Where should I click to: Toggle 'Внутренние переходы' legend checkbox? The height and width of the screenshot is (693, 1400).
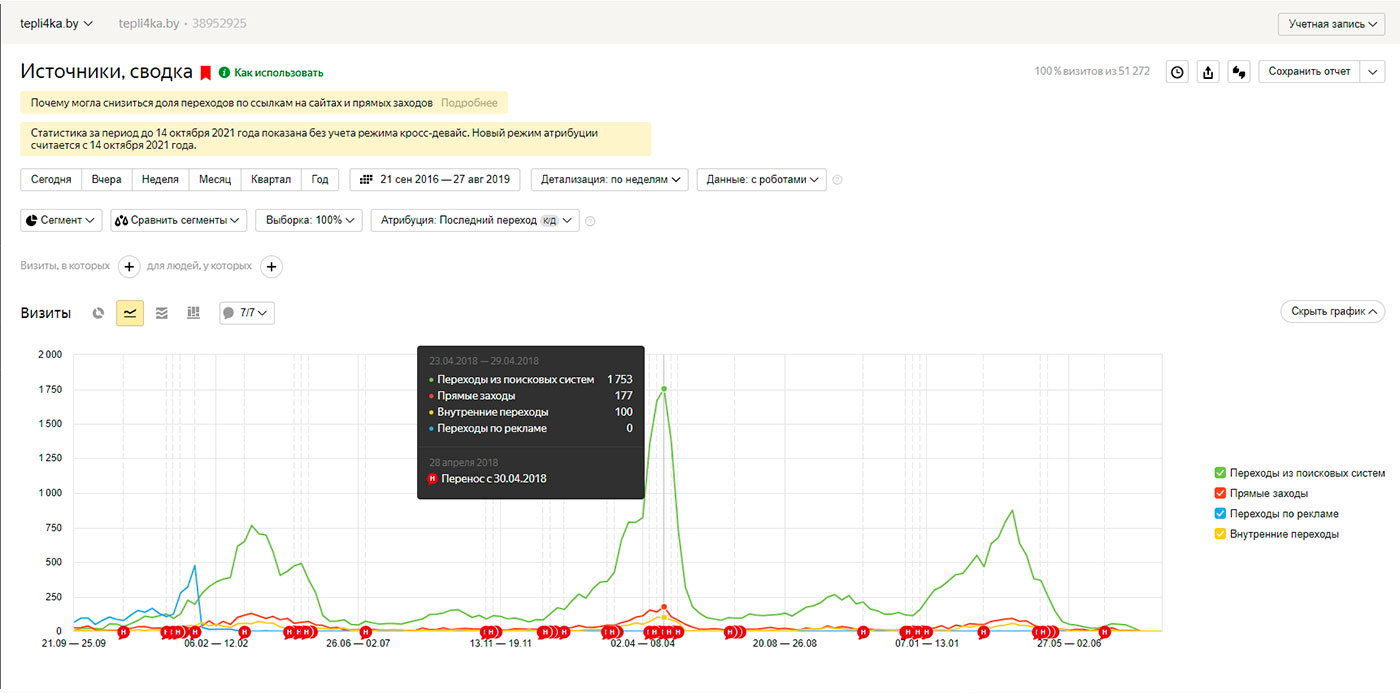pos(1220,534)
